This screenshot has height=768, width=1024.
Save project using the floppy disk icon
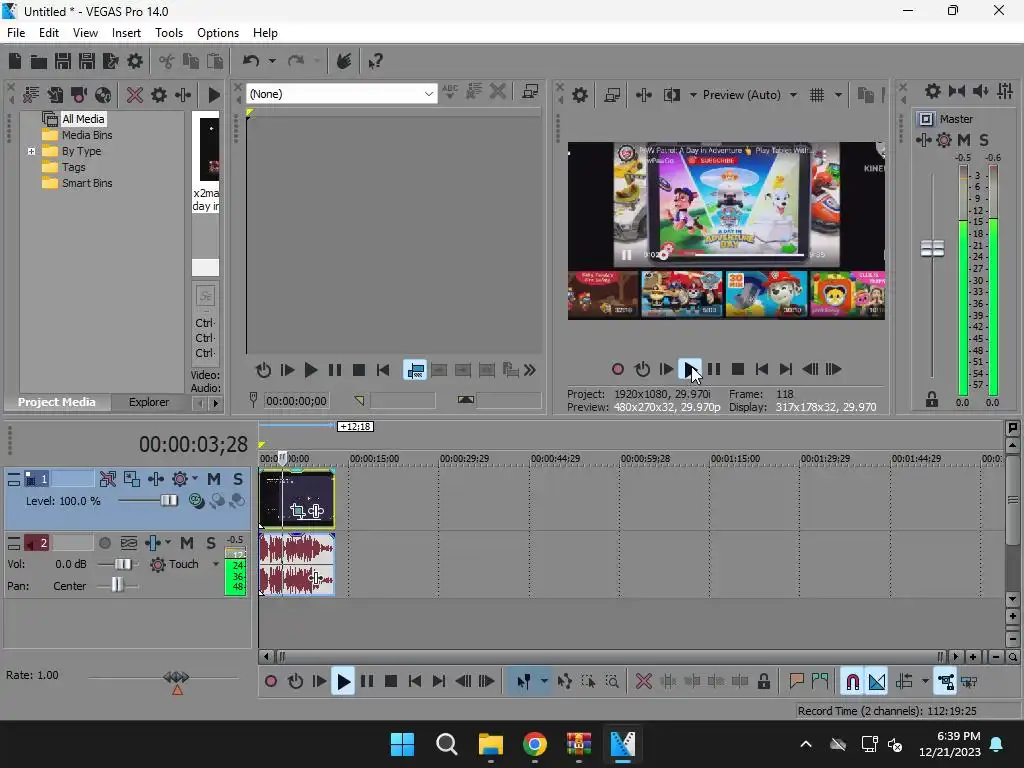tap(63, 61)
